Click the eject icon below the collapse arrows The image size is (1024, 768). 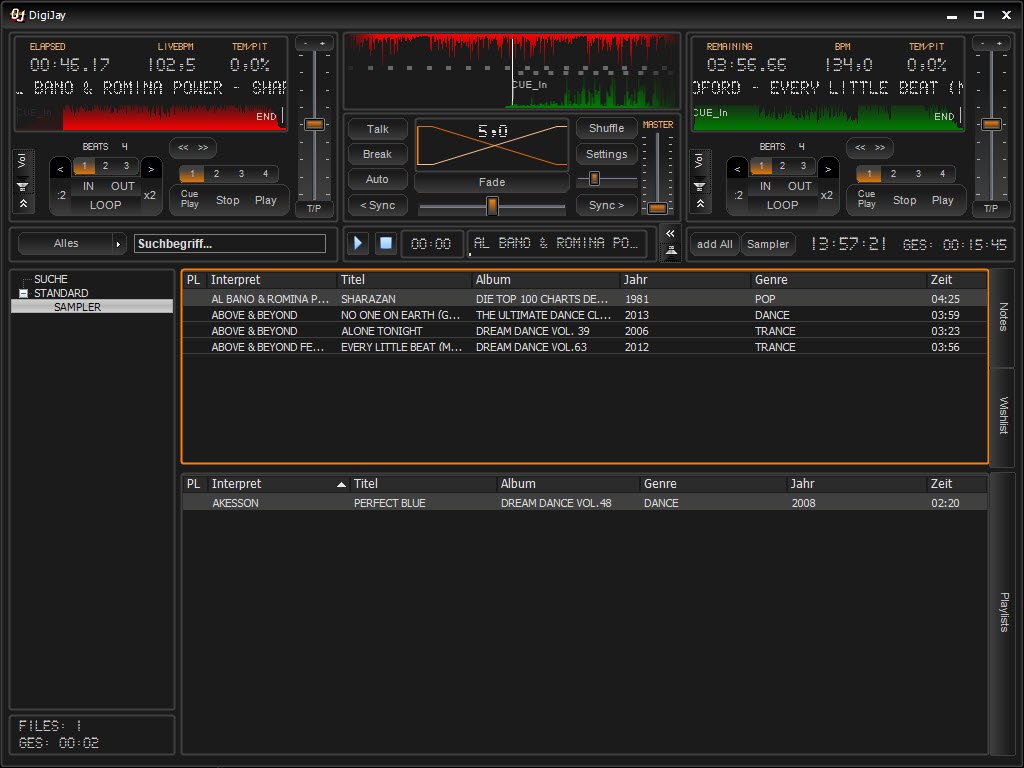[670, 252]
